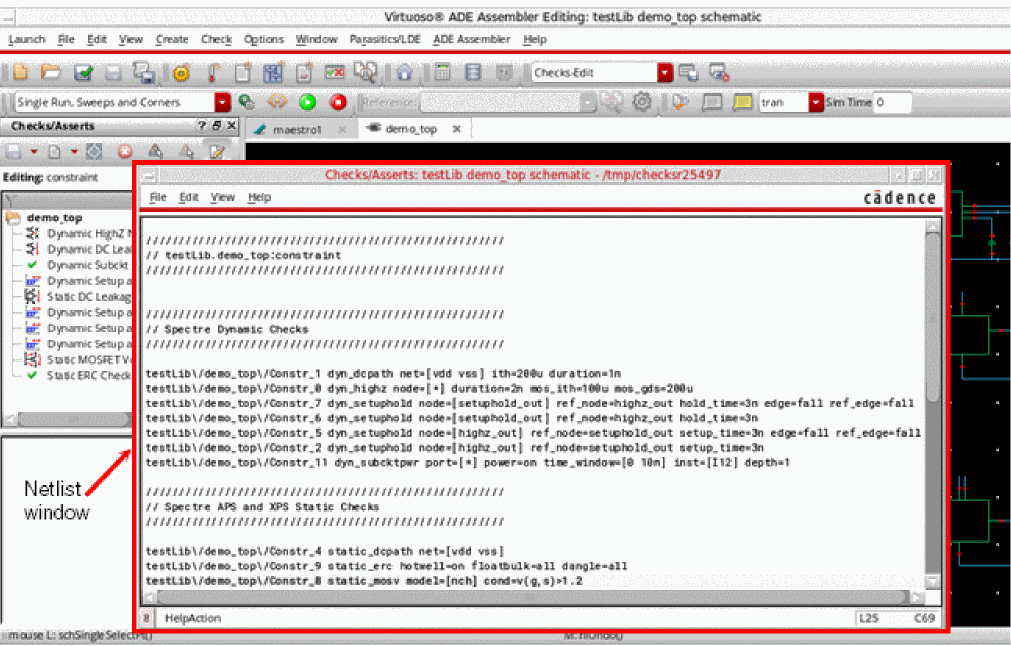This screenshot has height=646, width=1011.
Task: Switch to the demo_top tab
Action: 411,129
